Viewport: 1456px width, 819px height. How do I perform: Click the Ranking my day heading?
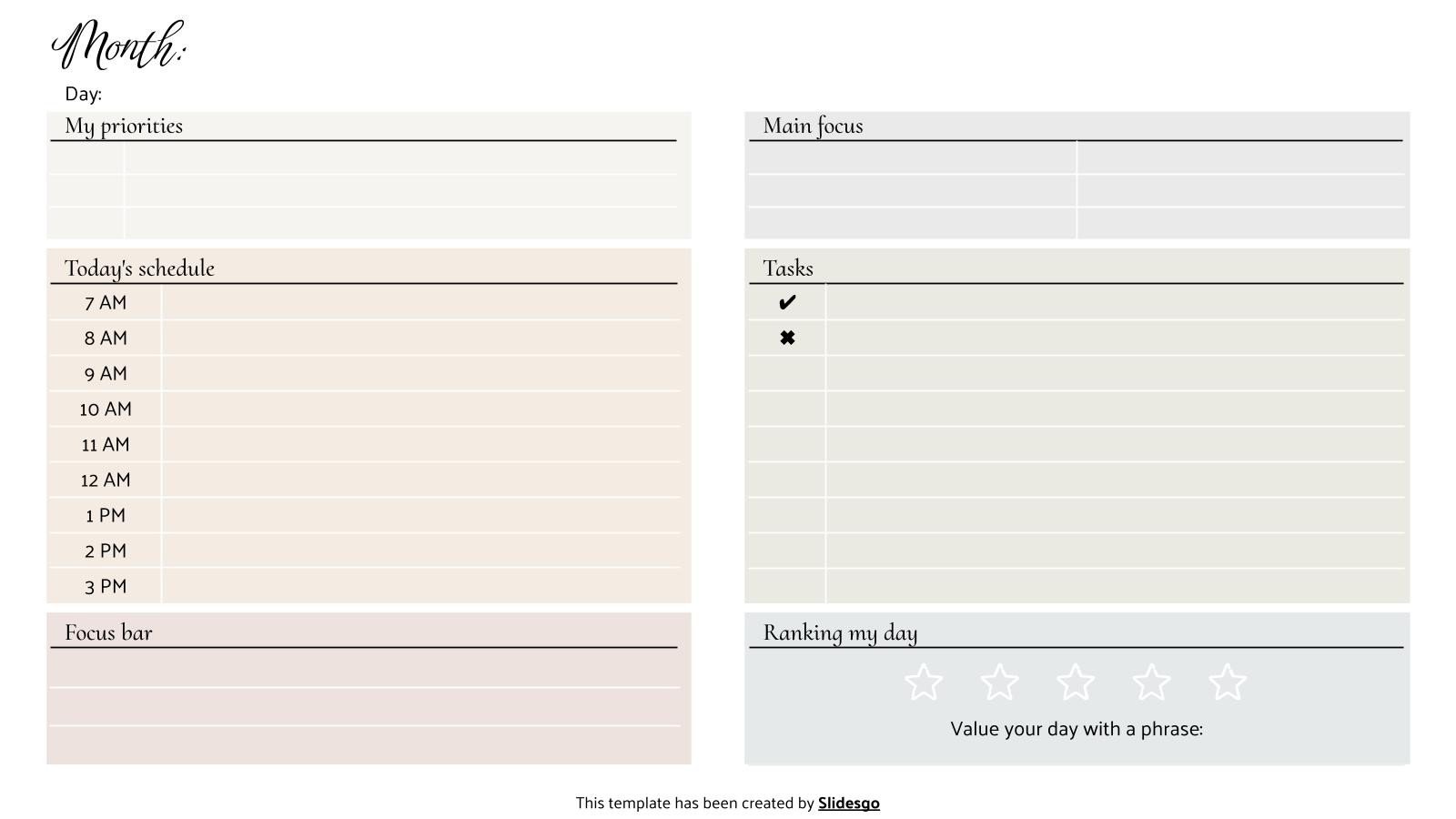click(x=840, y=632)
